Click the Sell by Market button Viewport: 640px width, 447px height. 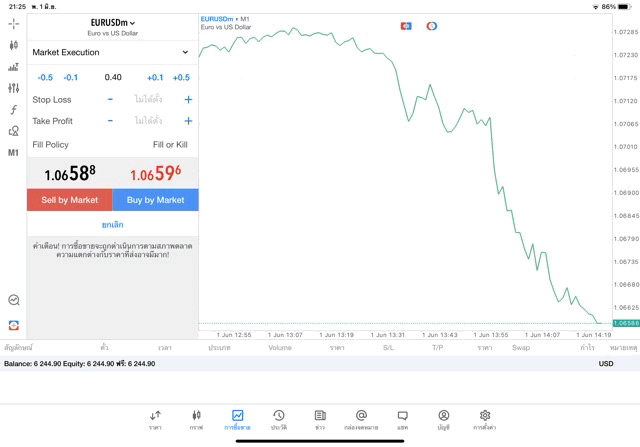70,200
